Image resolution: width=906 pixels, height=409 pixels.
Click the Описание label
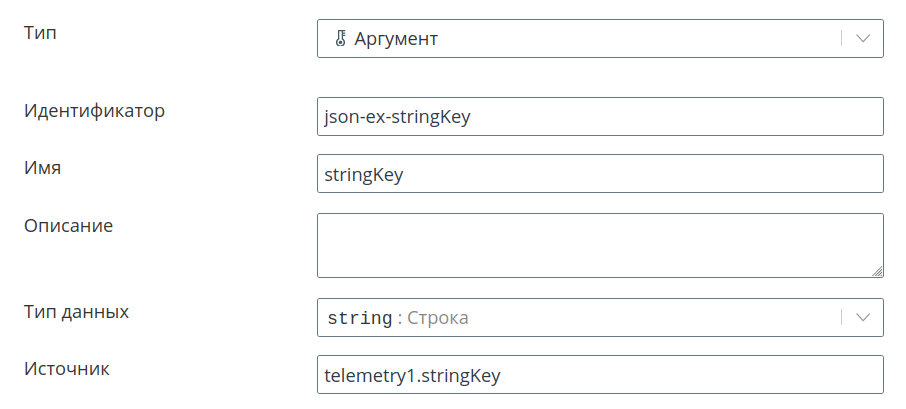click(x=68, y=225)
